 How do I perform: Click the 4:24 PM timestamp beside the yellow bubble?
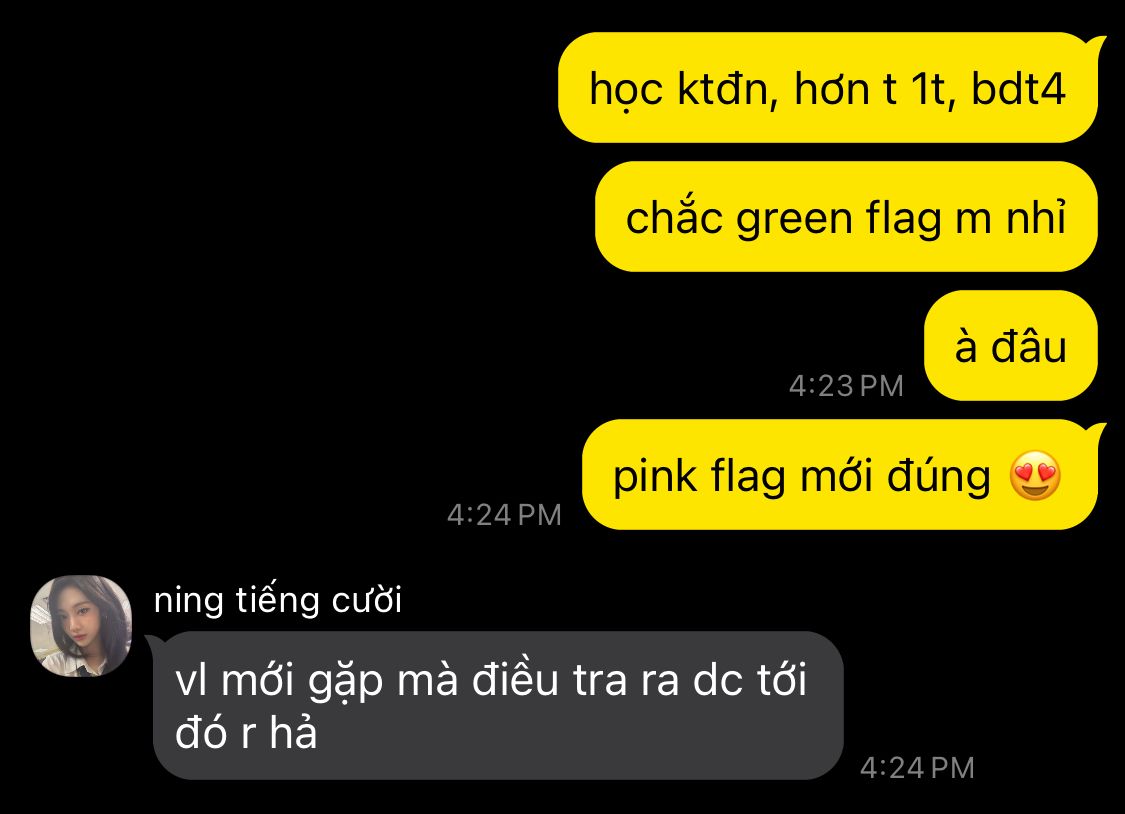coord(504,515)
